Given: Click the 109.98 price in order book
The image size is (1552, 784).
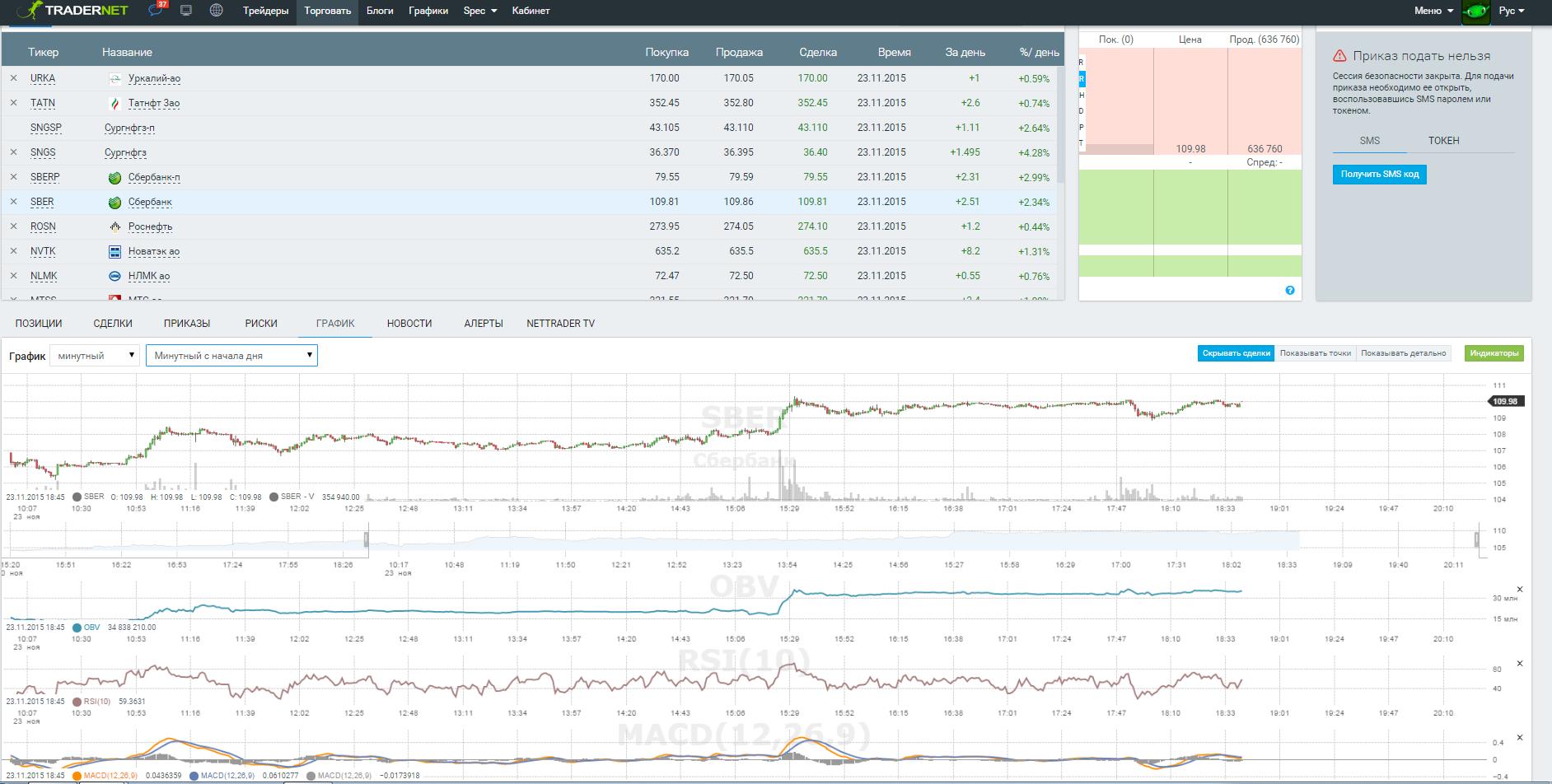Looking at the screenshot, I should tap(1191, 149).
